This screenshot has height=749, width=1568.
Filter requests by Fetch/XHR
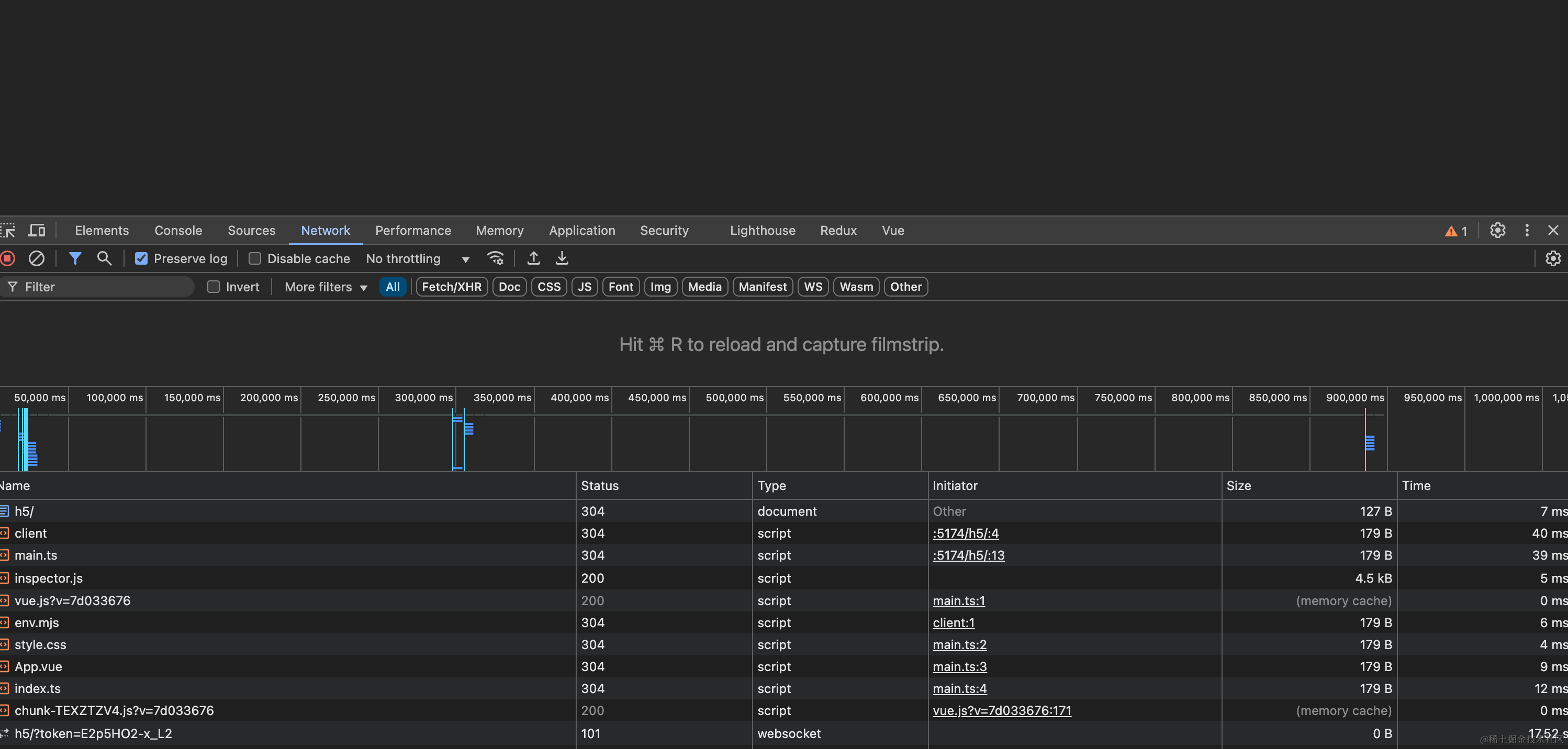451,287
